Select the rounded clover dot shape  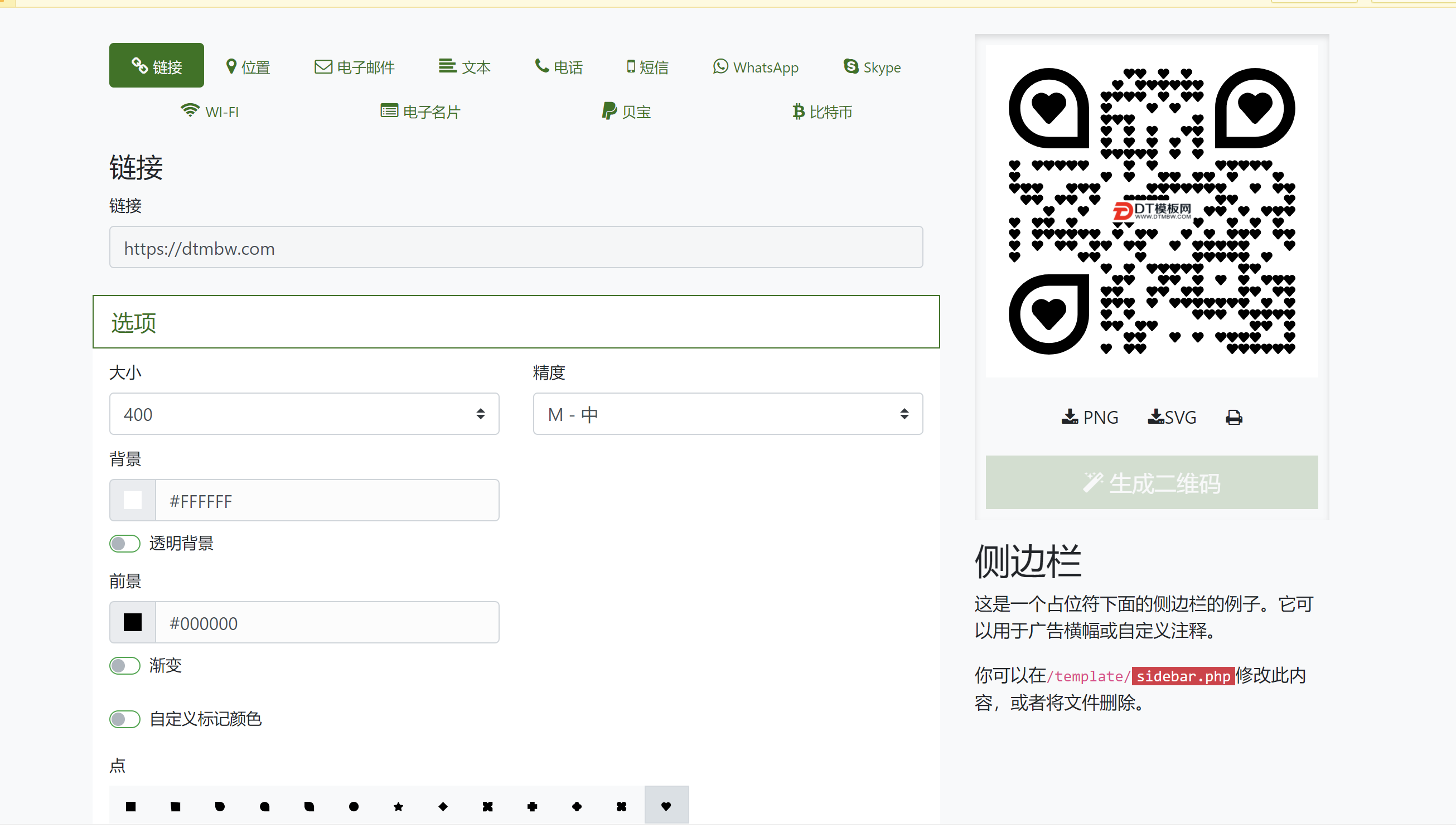tap(577, 806)
